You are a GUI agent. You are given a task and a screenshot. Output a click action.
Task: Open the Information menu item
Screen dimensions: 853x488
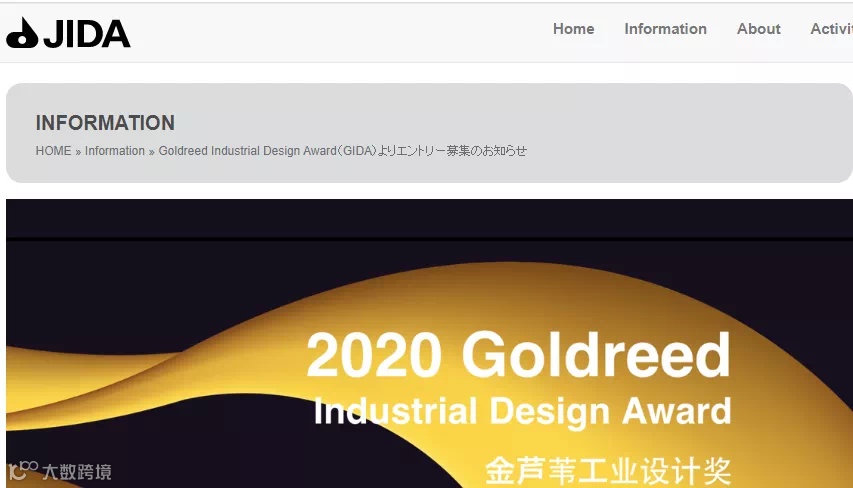pyautogui.click(x=665, y=29)
